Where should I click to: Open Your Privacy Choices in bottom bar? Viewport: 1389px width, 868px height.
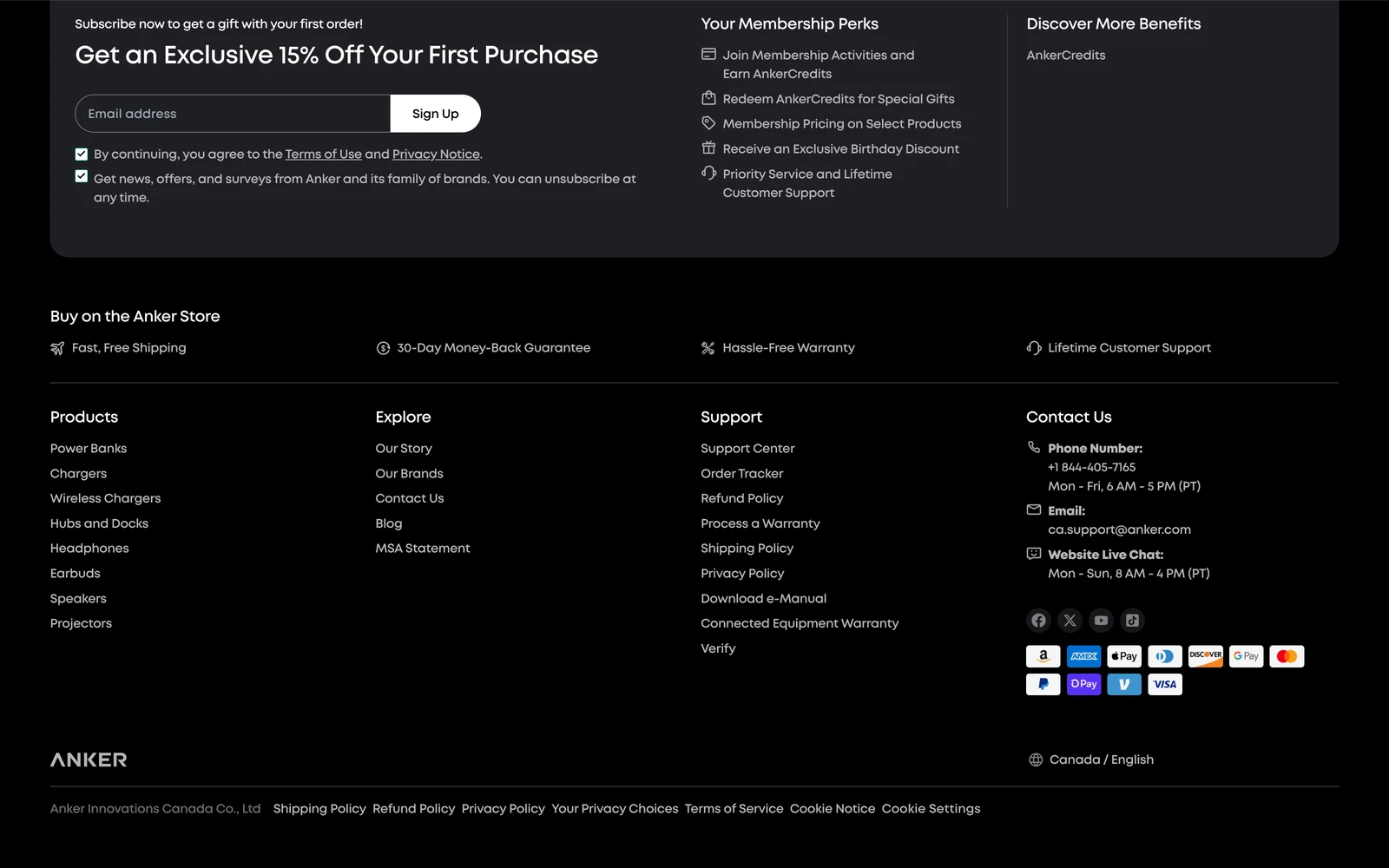615,809
